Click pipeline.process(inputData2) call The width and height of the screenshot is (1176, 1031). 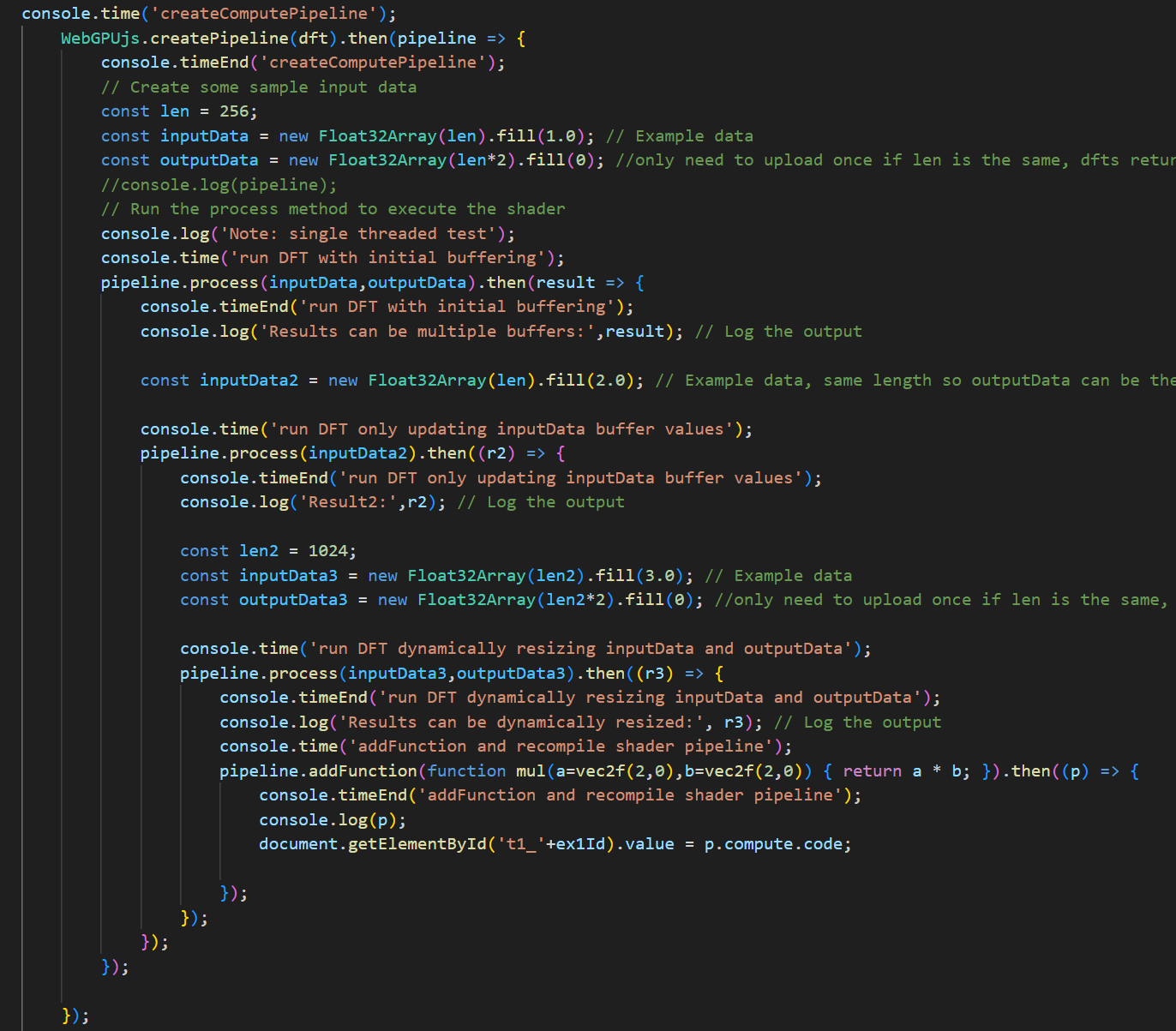click(279, 453)
